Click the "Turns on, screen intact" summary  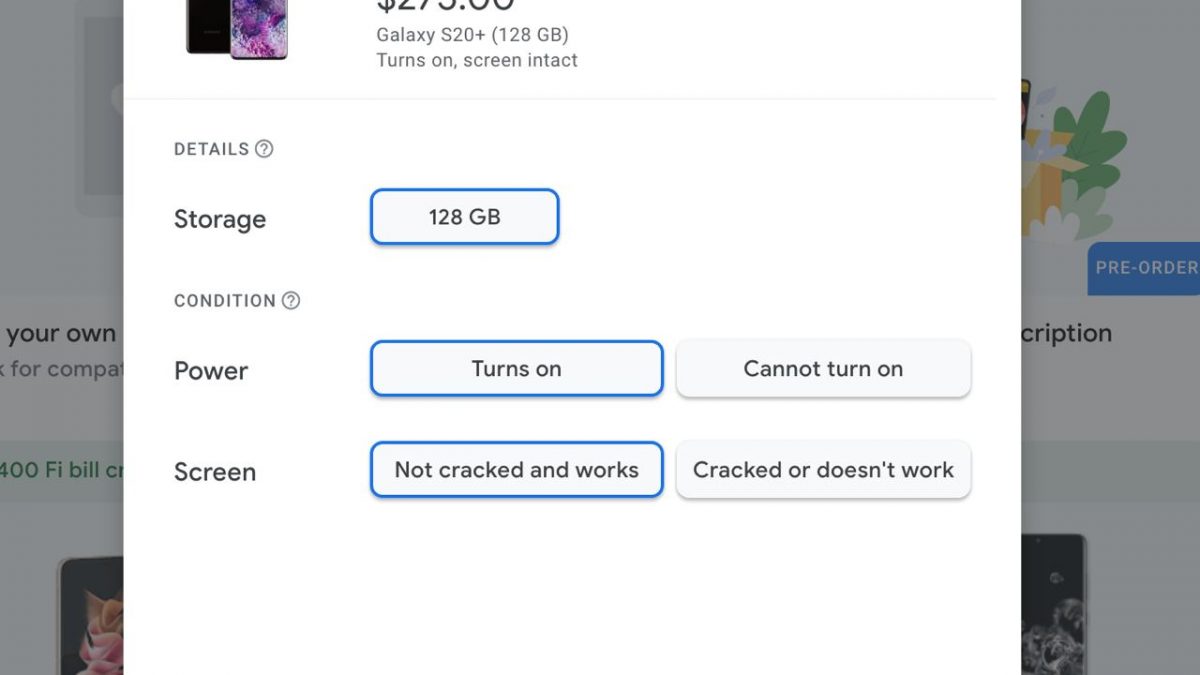(477, 60)
